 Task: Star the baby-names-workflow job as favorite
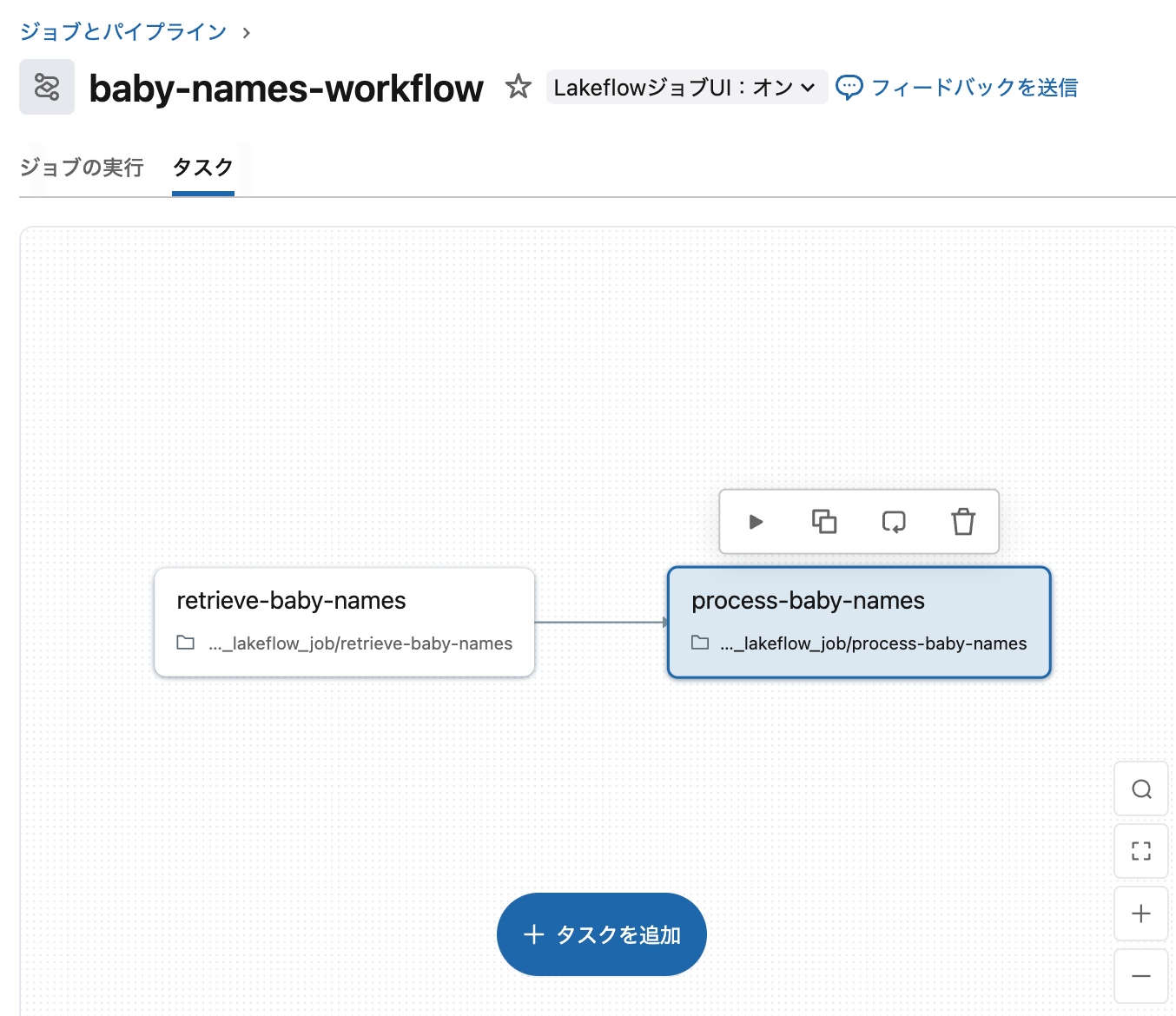pos(519,86)
